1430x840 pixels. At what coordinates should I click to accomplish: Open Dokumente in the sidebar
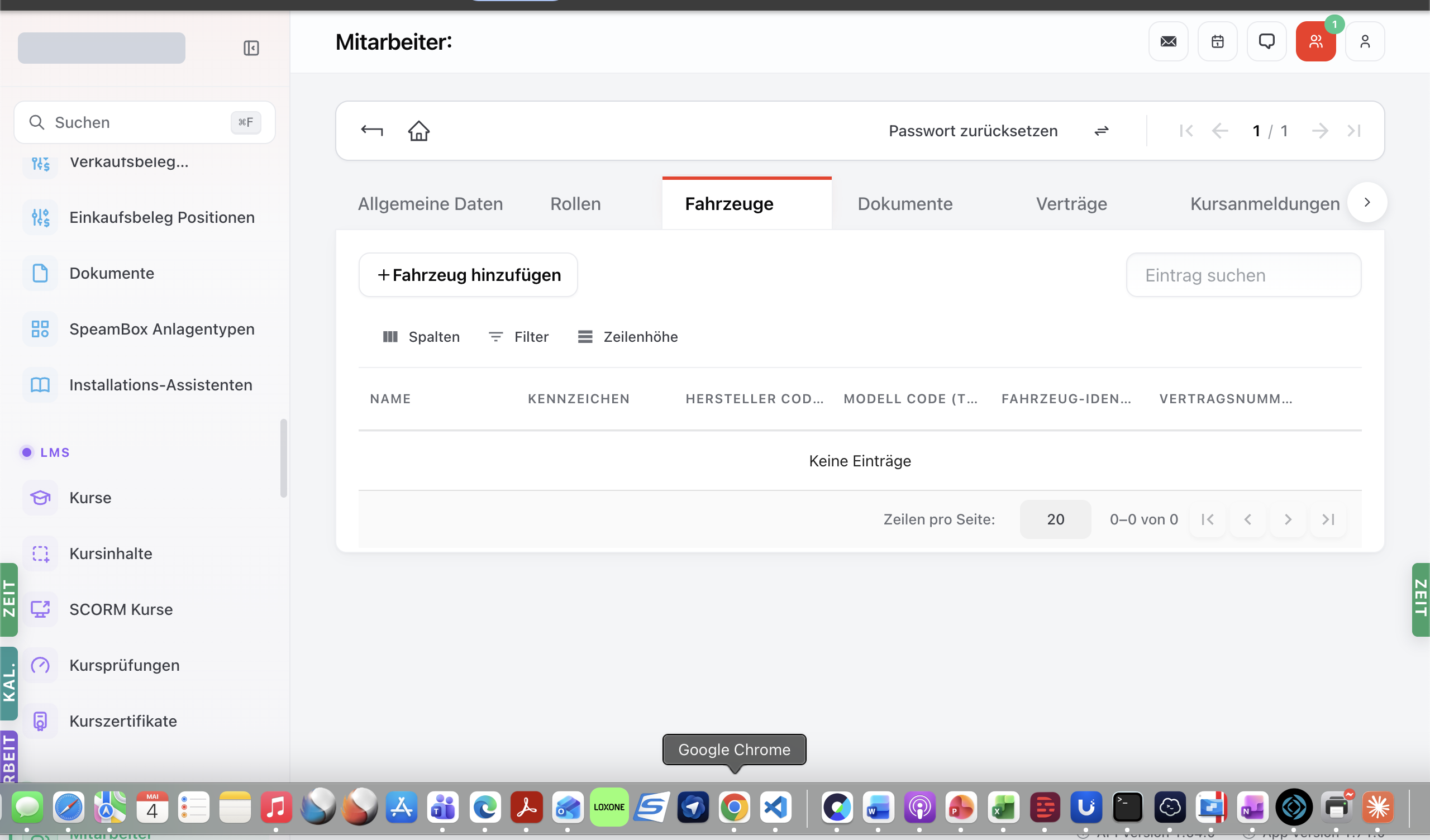click(145, 273)
